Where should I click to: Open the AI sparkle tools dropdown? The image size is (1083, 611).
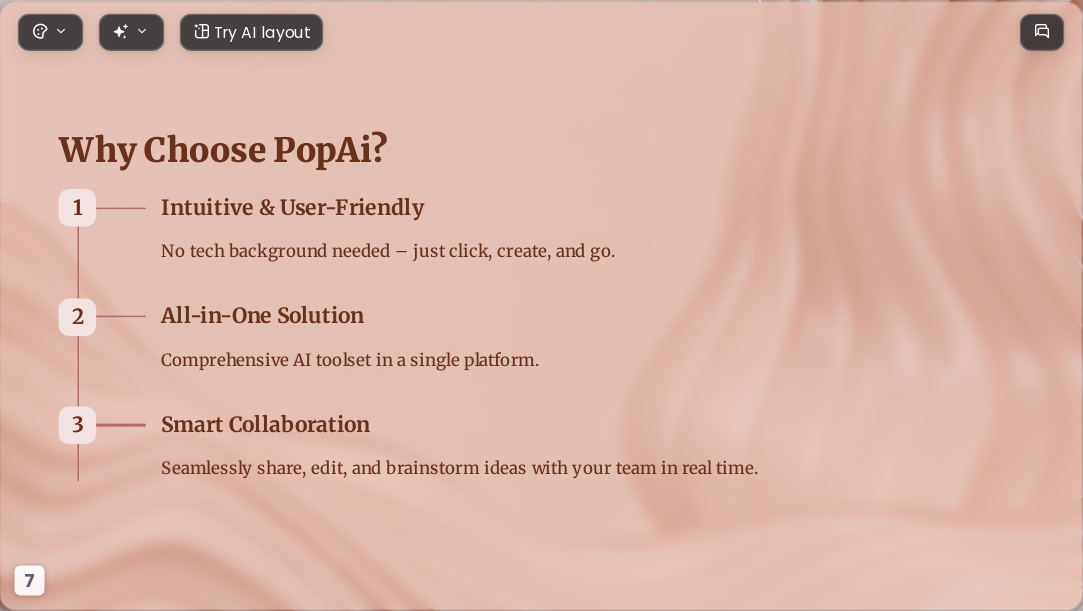[x=131, y=32]
